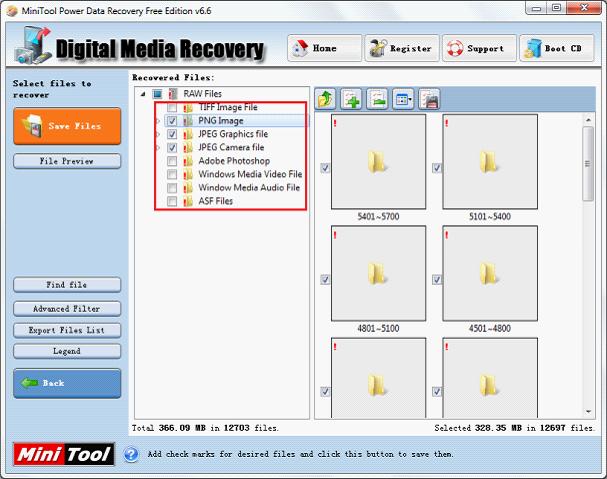Select the PNG Image tree row label
This screenshot has height=479, width=607.
tap(221, 121)
